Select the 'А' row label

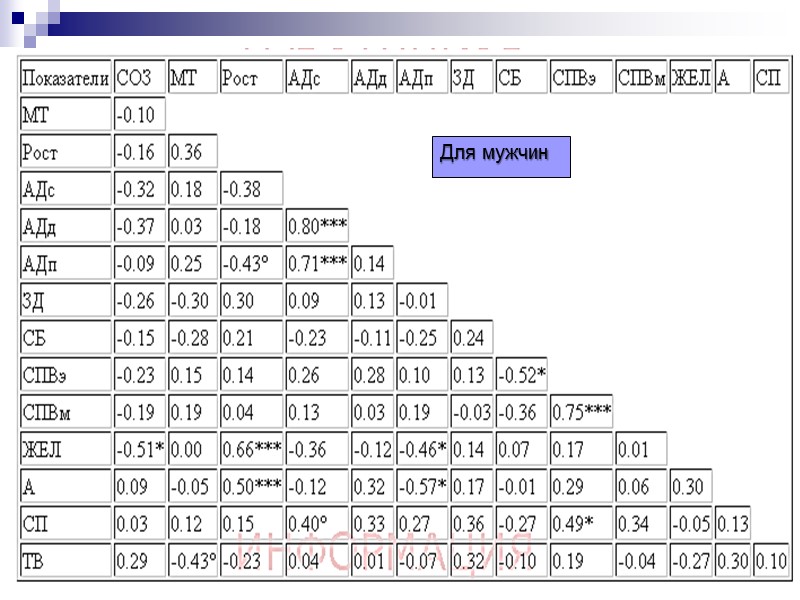65,487
